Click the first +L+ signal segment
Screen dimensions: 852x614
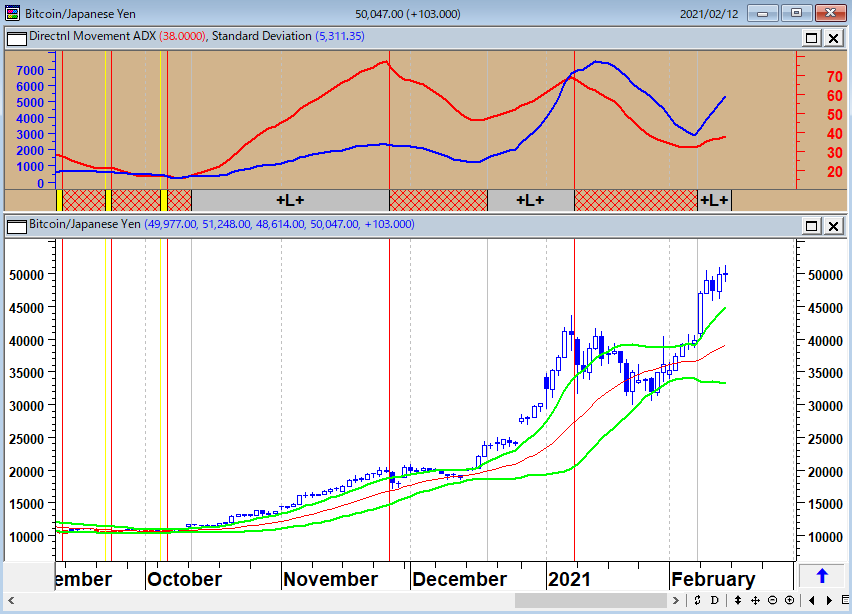[x=290, y=201]
